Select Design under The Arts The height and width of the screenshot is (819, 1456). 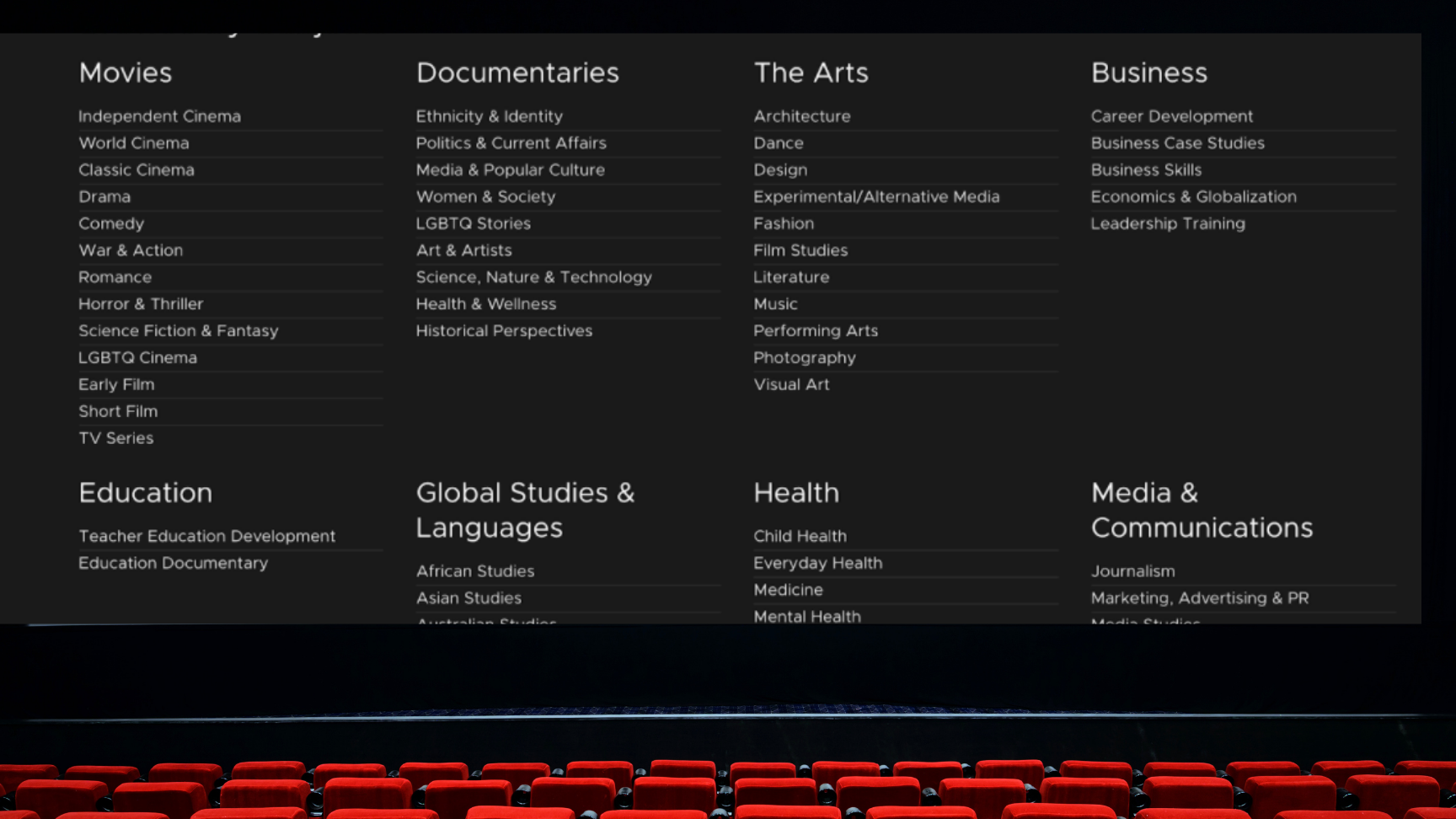coord(780,170)
